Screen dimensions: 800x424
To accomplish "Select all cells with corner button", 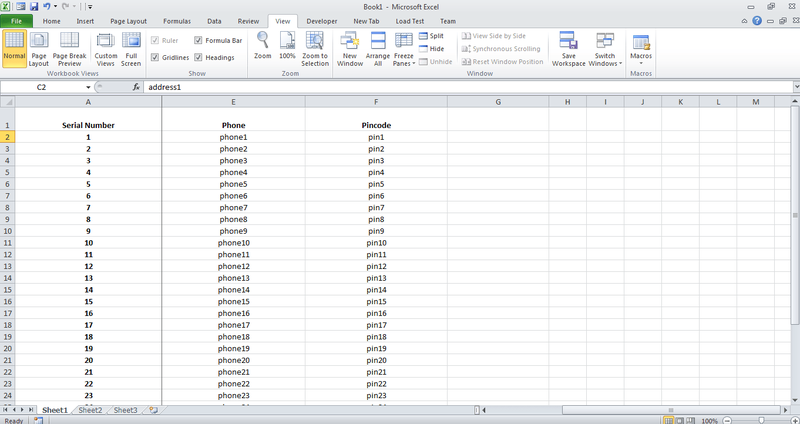I will point(7,102).
